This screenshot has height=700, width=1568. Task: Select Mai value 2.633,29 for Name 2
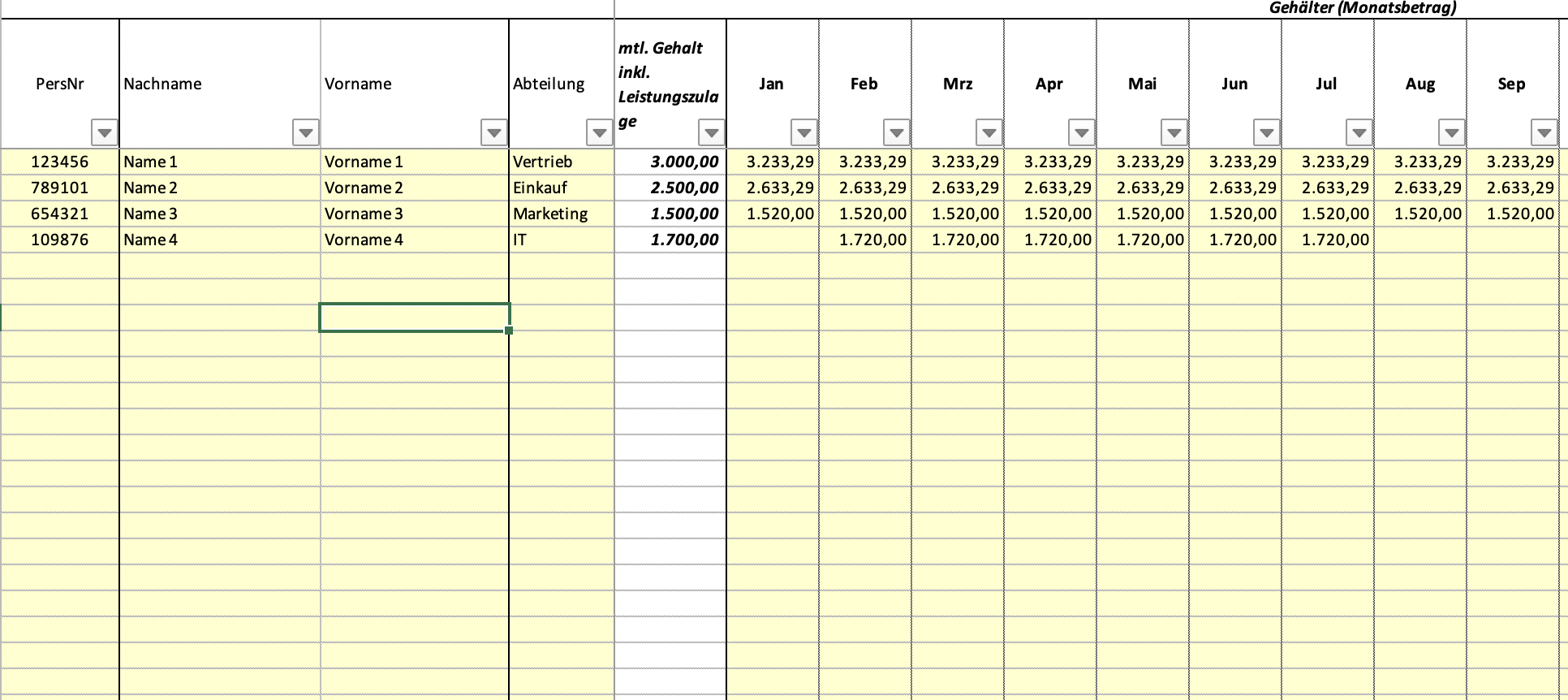click(1143, 188)
